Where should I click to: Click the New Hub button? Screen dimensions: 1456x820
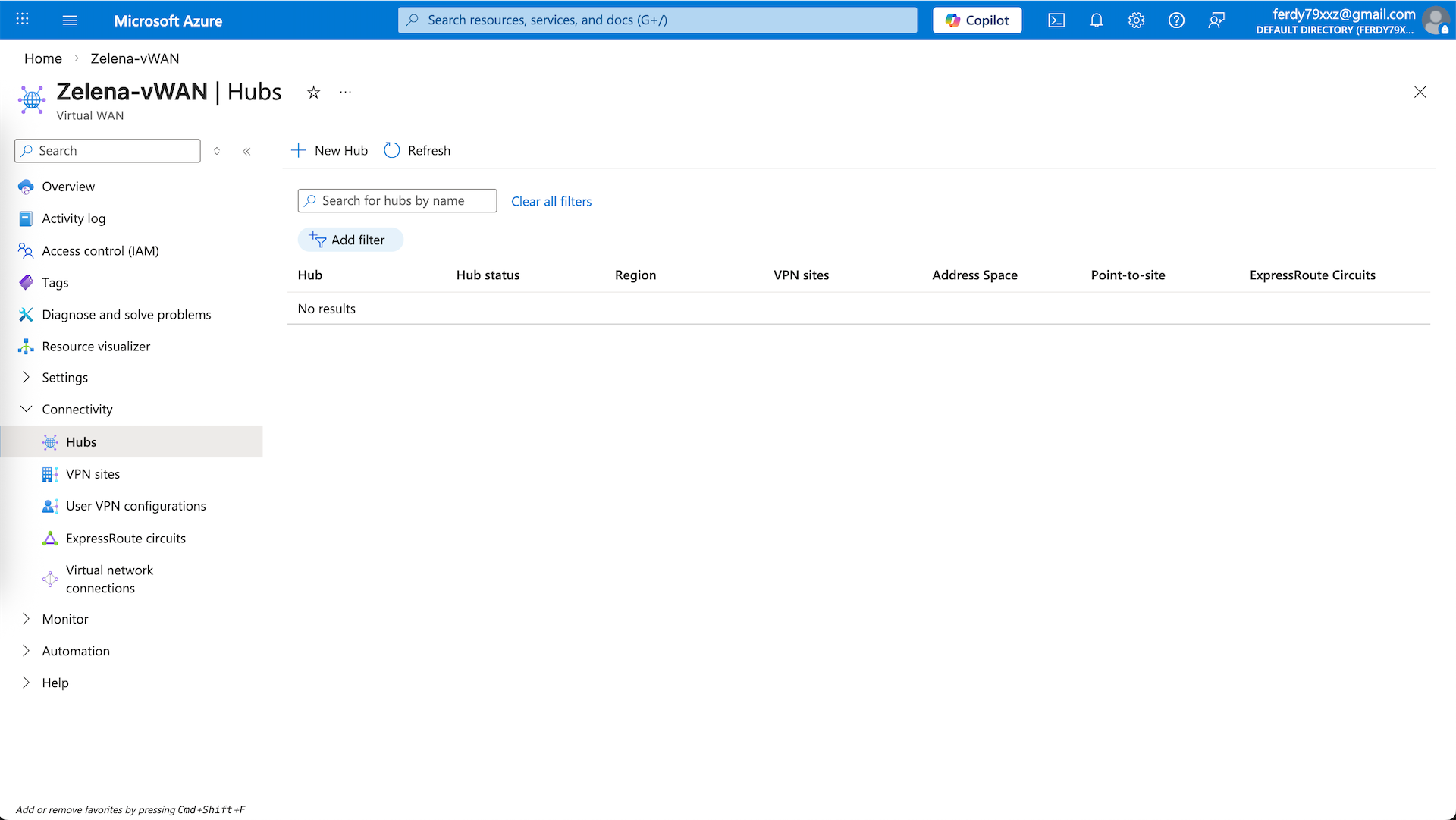click(330, 150)
